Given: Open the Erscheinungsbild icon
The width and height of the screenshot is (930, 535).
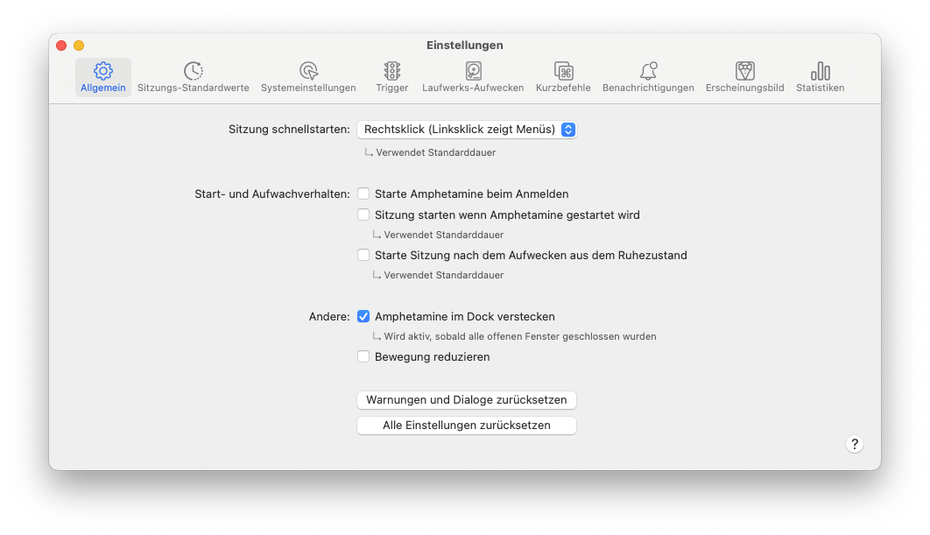Looking at the screenshot, I should coord(745,71).
